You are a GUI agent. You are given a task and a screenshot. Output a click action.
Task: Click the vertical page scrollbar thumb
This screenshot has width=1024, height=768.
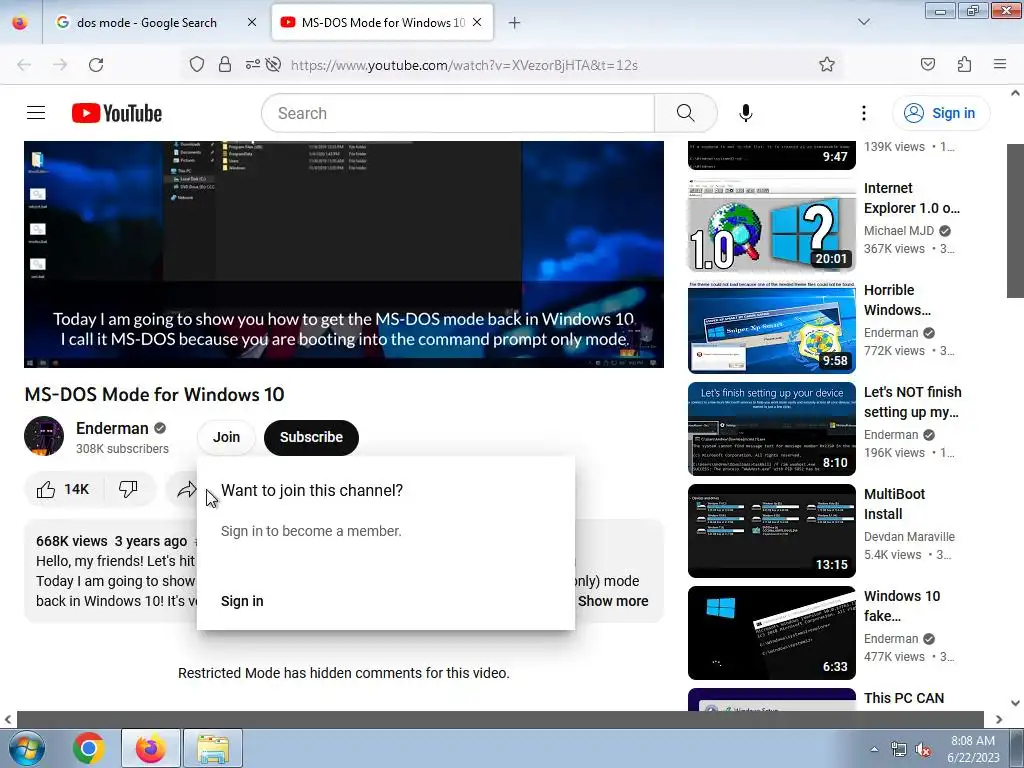(1015, 221)
